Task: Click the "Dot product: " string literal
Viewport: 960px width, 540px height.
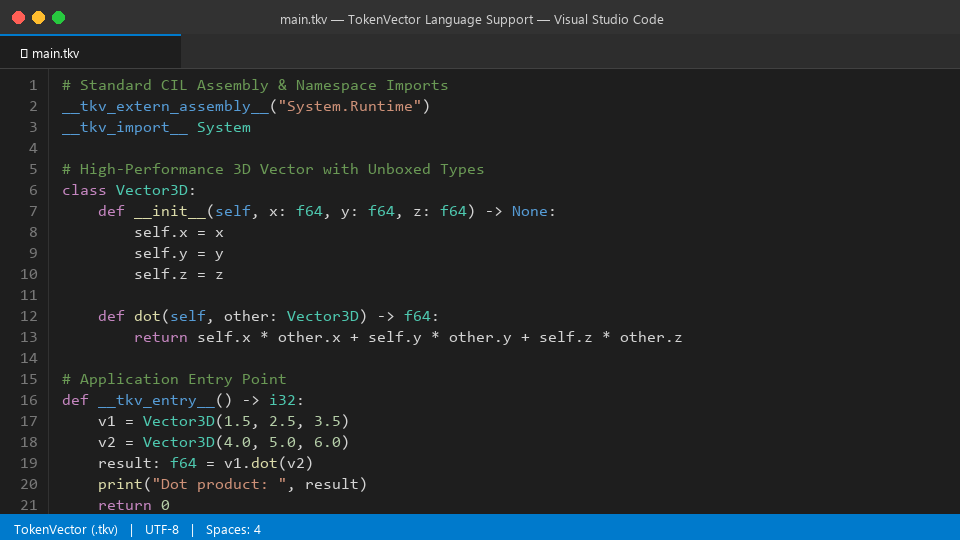Action: click(x=219, y=484)
